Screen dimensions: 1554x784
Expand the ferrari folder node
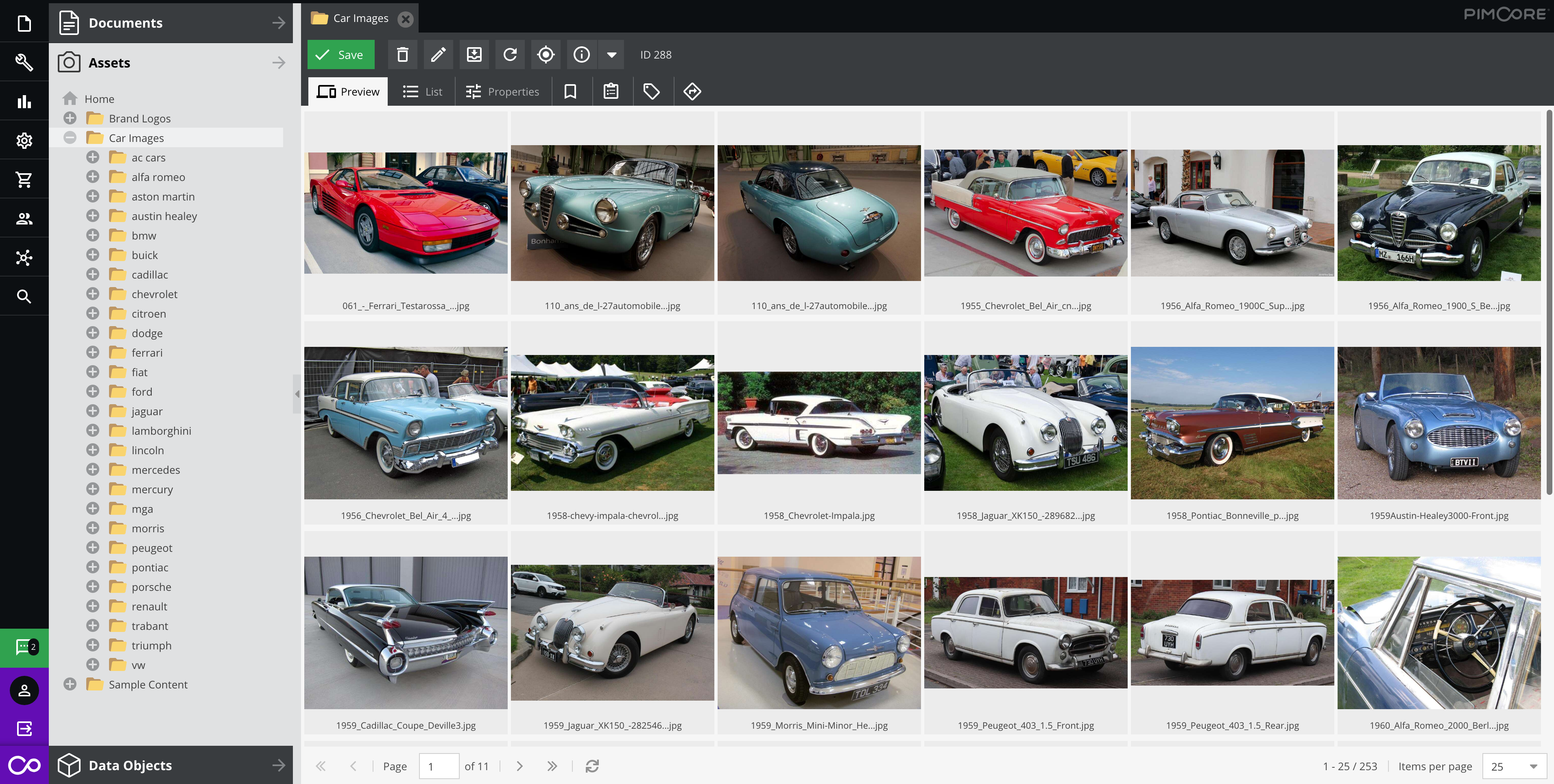[x=93, y=353]
